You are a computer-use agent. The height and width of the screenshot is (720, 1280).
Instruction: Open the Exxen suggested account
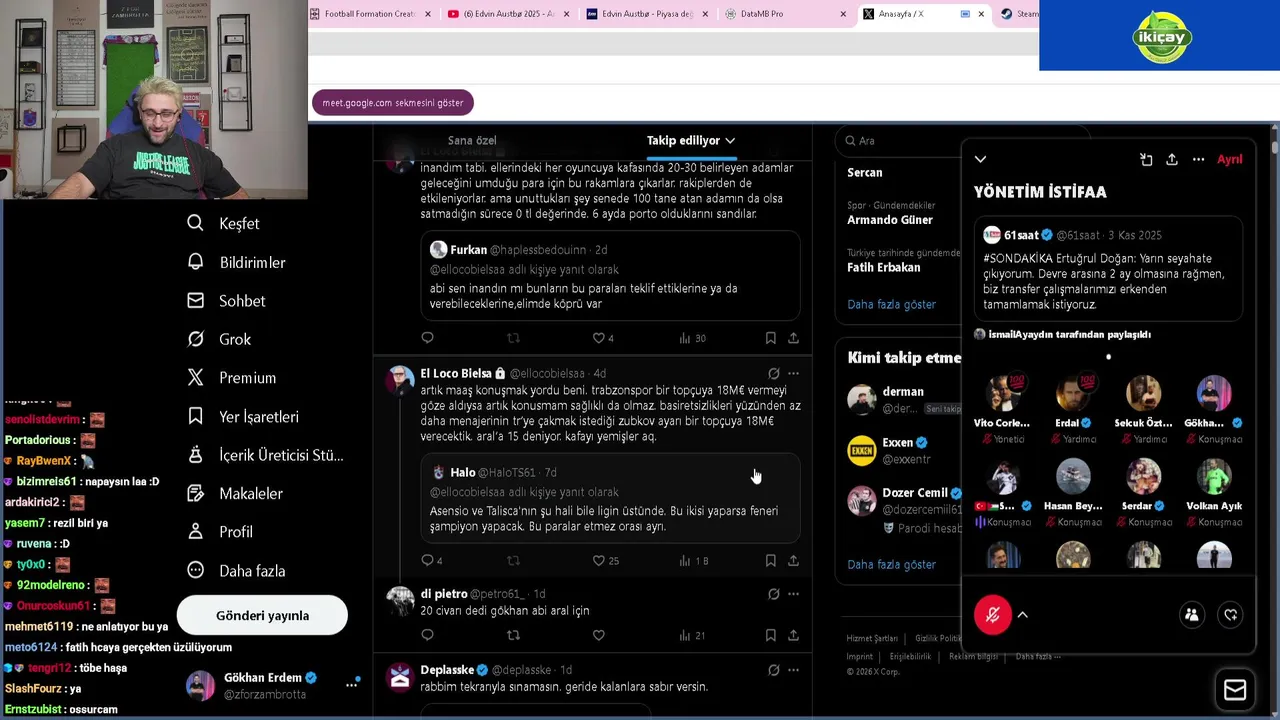click(900, 450)
